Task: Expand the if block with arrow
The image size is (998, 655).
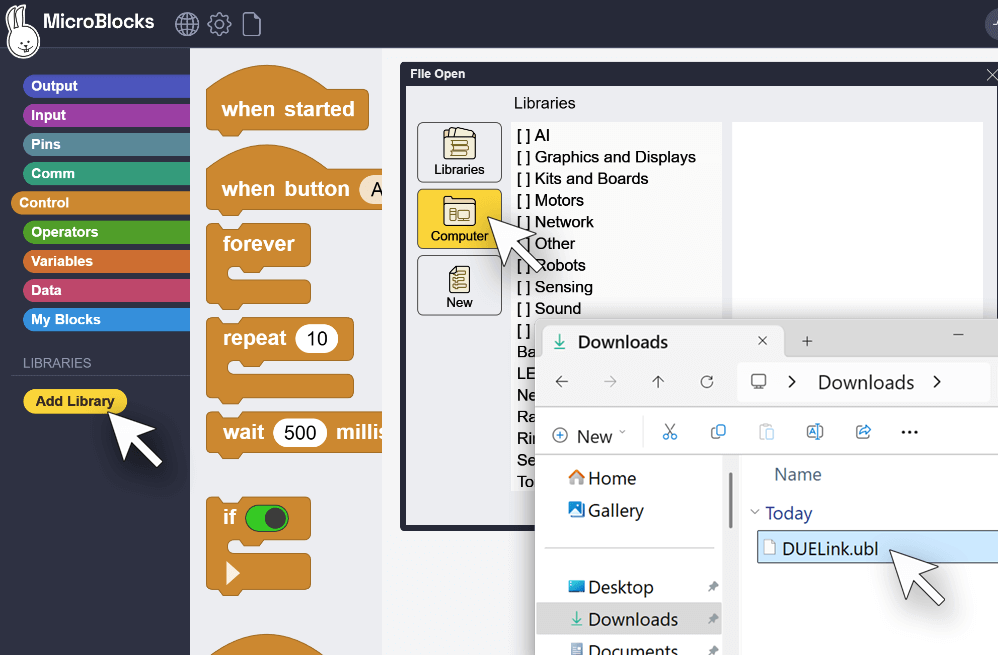Action: pos(232,574)
